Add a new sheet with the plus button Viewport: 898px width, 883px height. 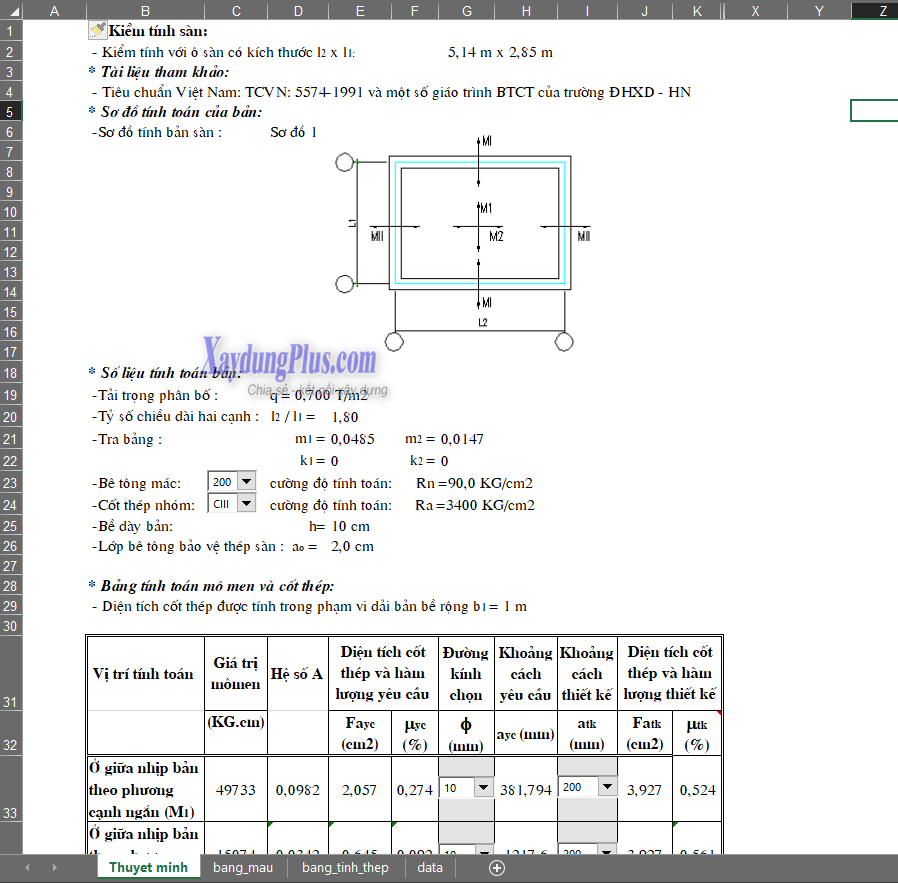pos(497,868)
